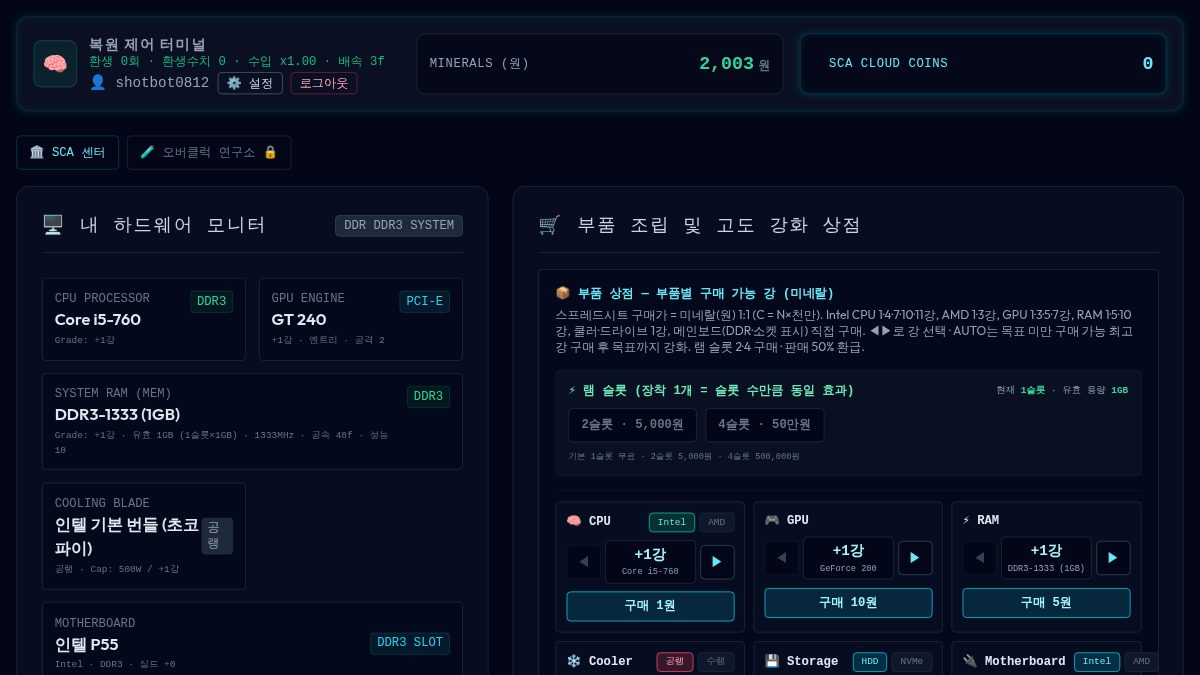Decrease GPU grade with left arrow

[x=782, y=558]
